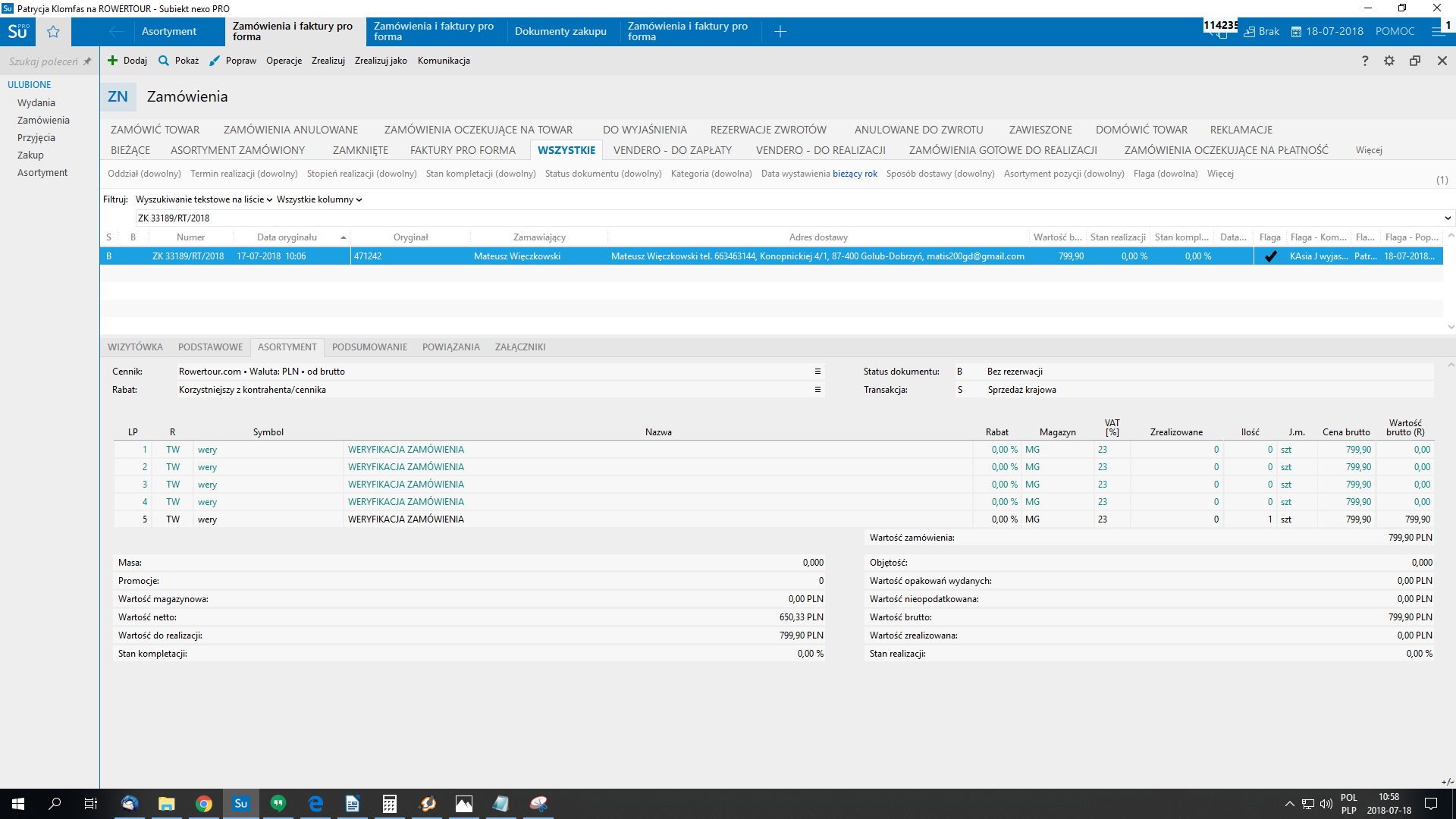
Task: Open the Operacje menu
Action: tap(284, 61)
